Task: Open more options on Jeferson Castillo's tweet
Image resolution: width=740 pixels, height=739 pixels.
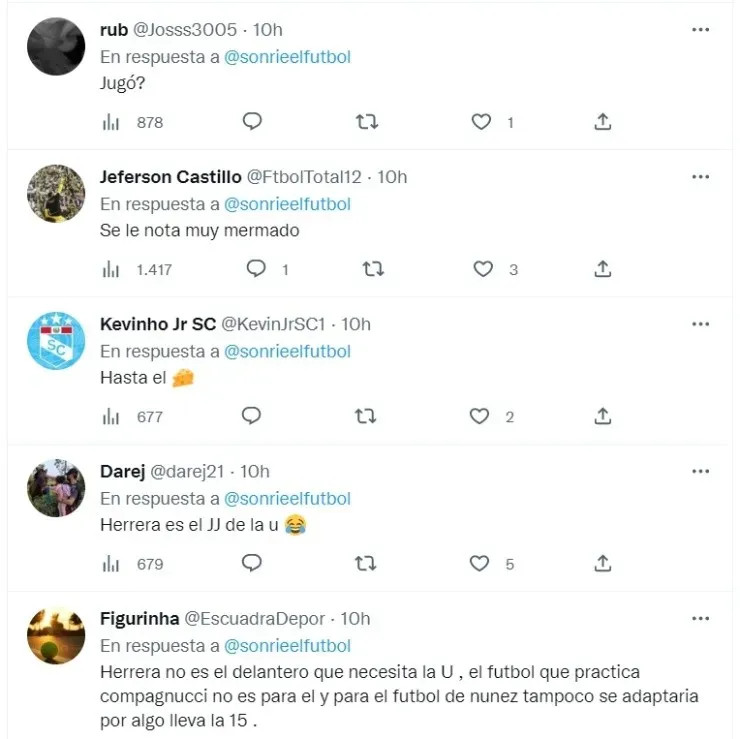Action: pos(700,176)
